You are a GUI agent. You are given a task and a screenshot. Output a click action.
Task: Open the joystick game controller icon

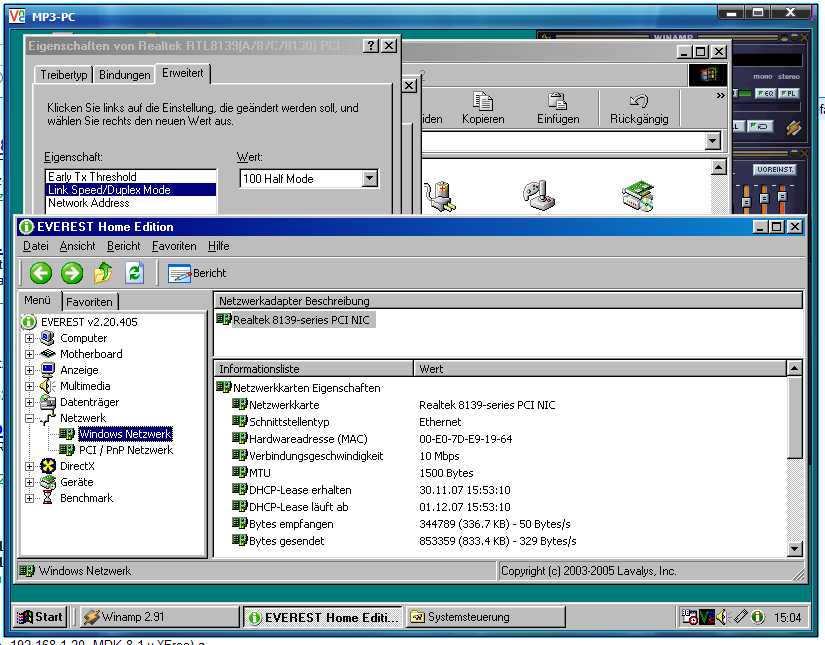(x=539, y=196)
